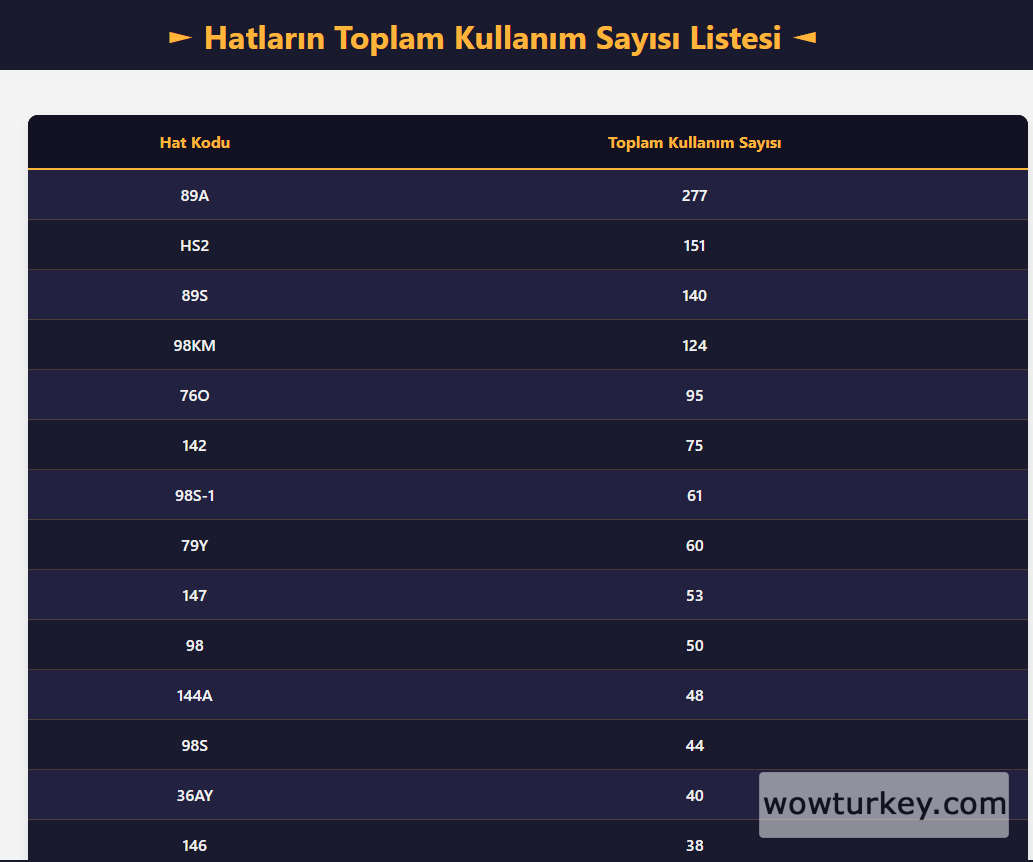Screen dimensions: 1033x862
Task: Click the usage count 277 for 89A
Action: (695, 195)
